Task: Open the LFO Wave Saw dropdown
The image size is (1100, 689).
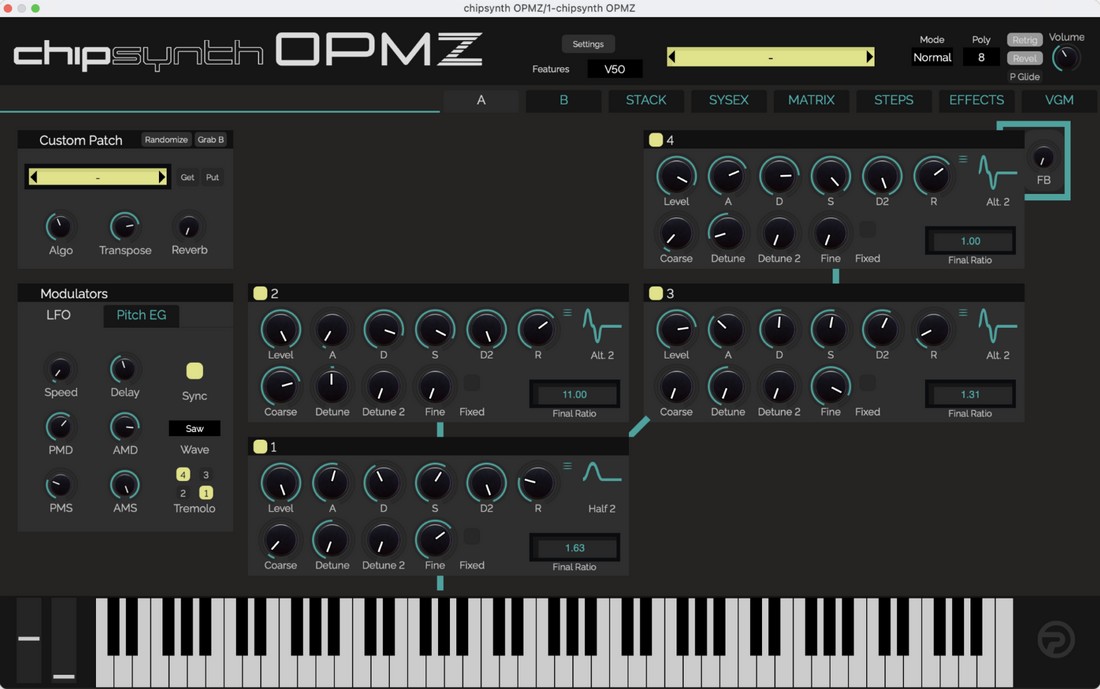Action: (194, 428)
